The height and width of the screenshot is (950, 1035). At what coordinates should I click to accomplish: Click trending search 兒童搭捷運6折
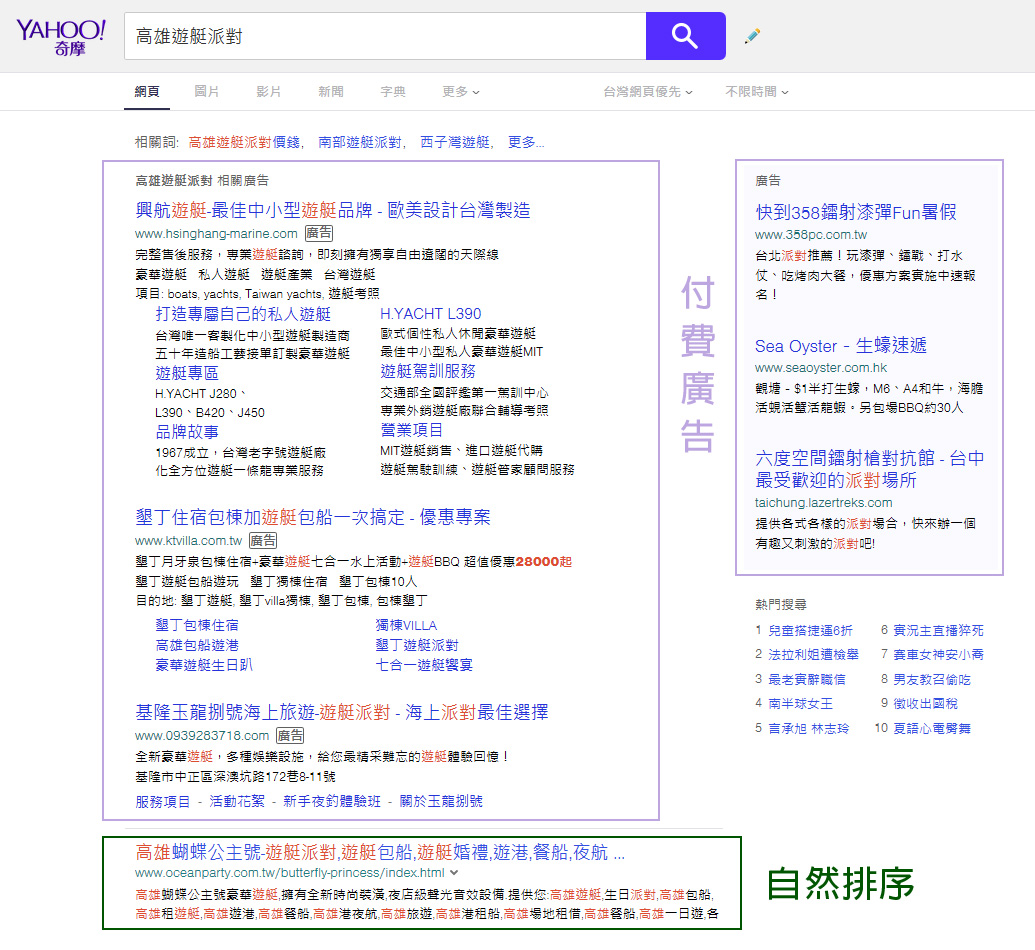click(810, 630)
